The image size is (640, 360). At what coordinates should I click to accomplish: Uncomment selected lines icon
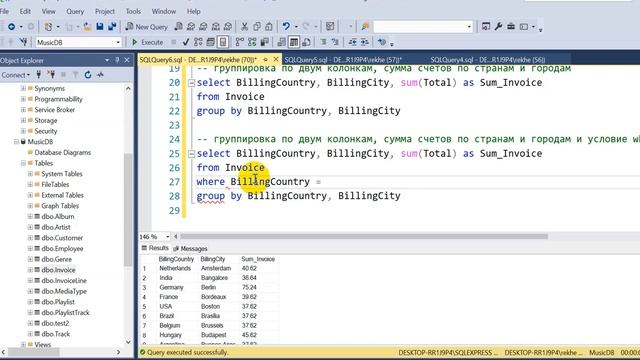[336, 42]
